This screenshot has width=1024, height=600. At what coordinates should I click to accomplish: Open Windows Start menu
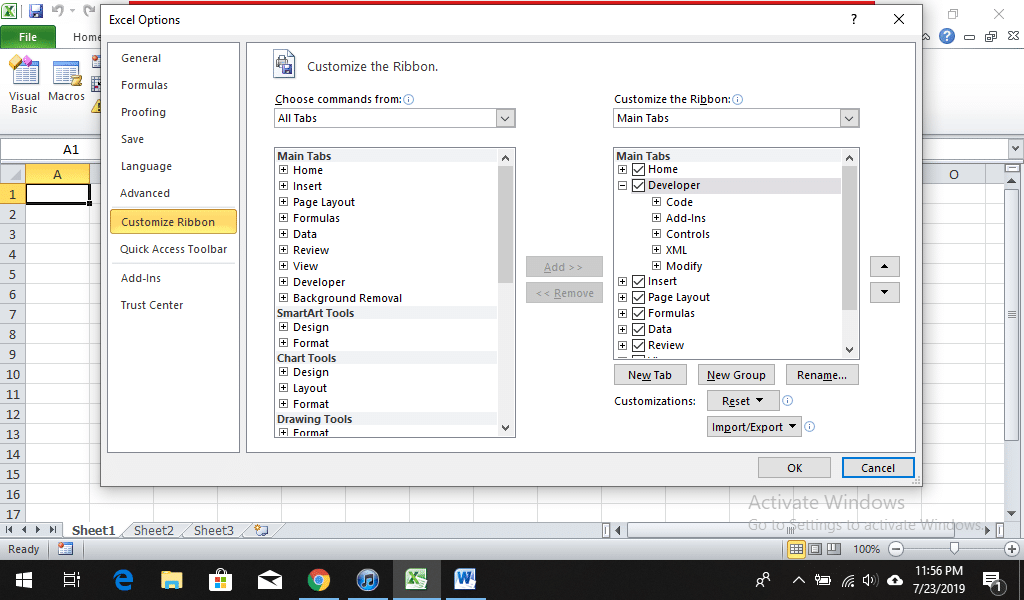[24, 580]
